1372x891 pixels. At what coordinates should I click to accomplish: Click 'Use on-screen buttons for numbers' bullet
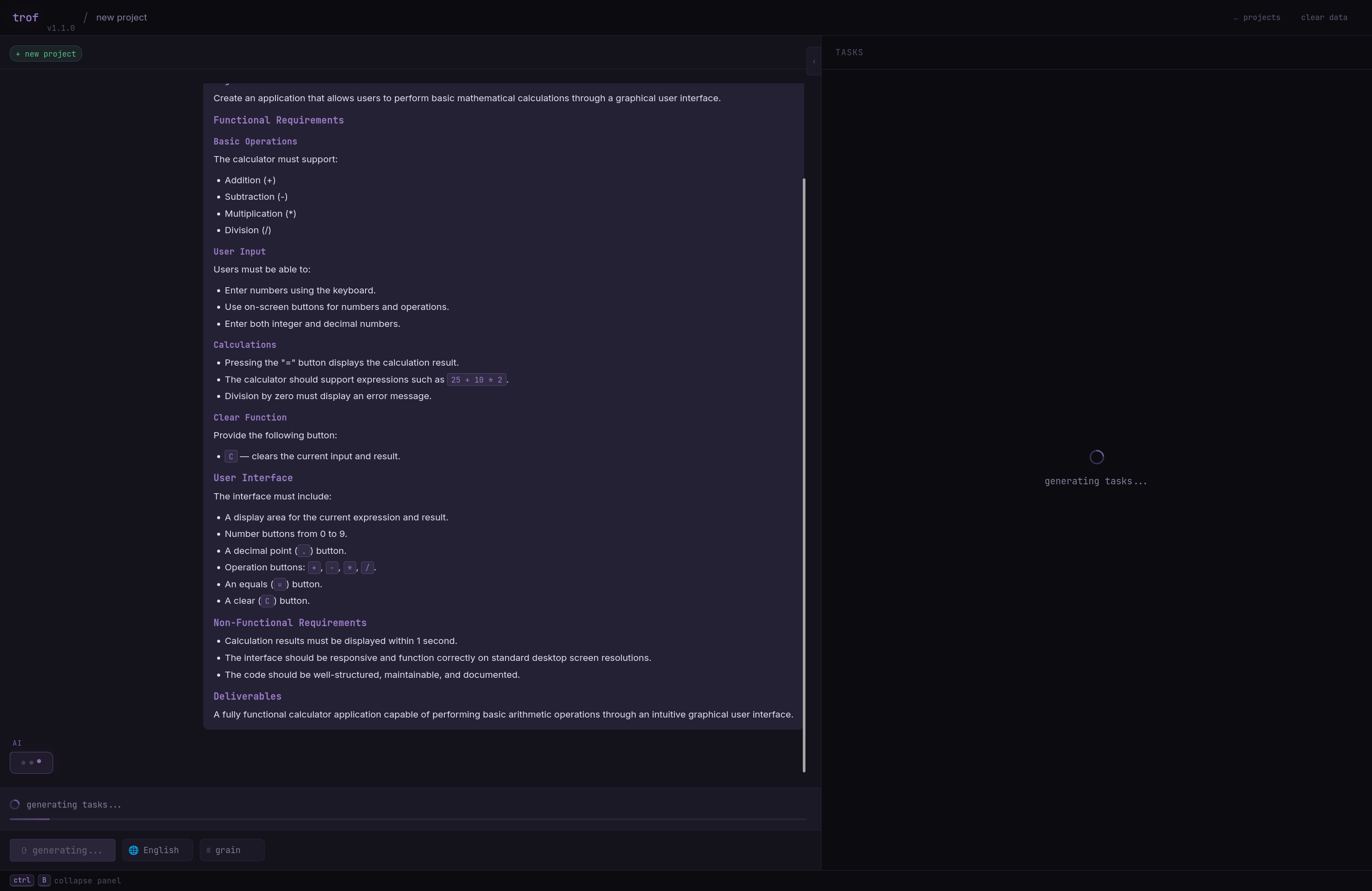click(x=337, y=307)
